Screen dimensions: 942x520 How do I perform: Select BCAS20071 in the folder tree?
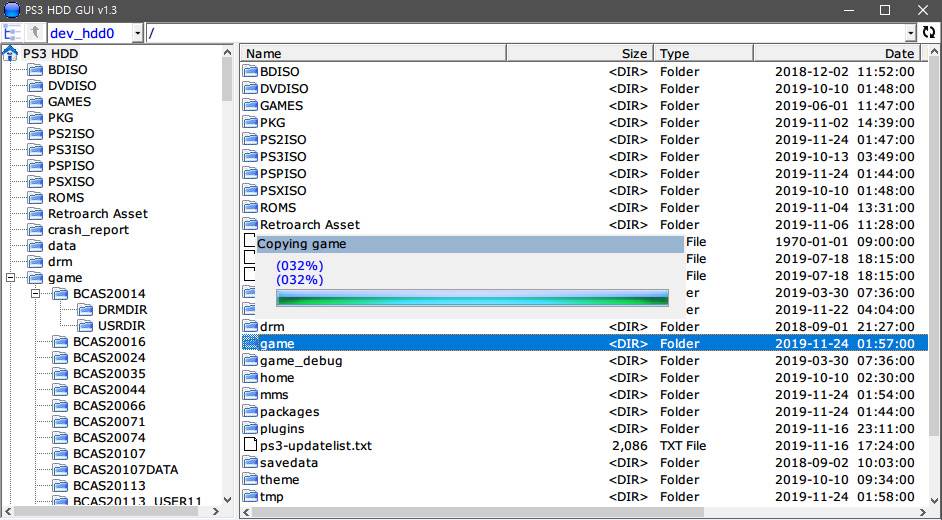(109, 422)
